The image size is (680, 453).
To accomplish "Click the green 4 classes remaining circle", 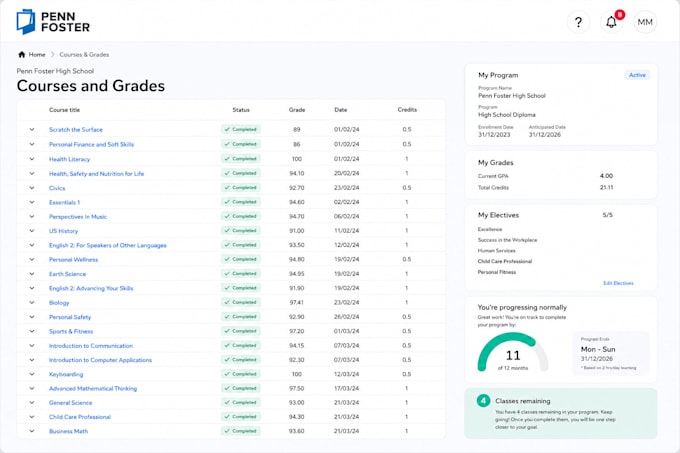I will [483, 401].
